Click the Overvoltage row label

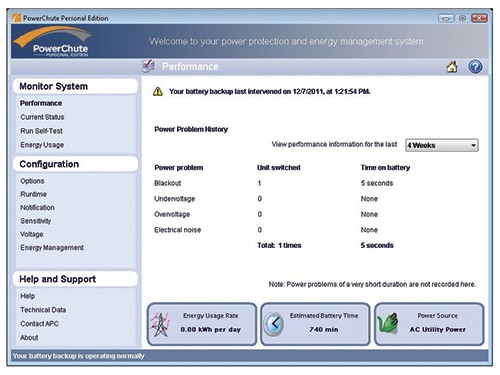(172, 214)
